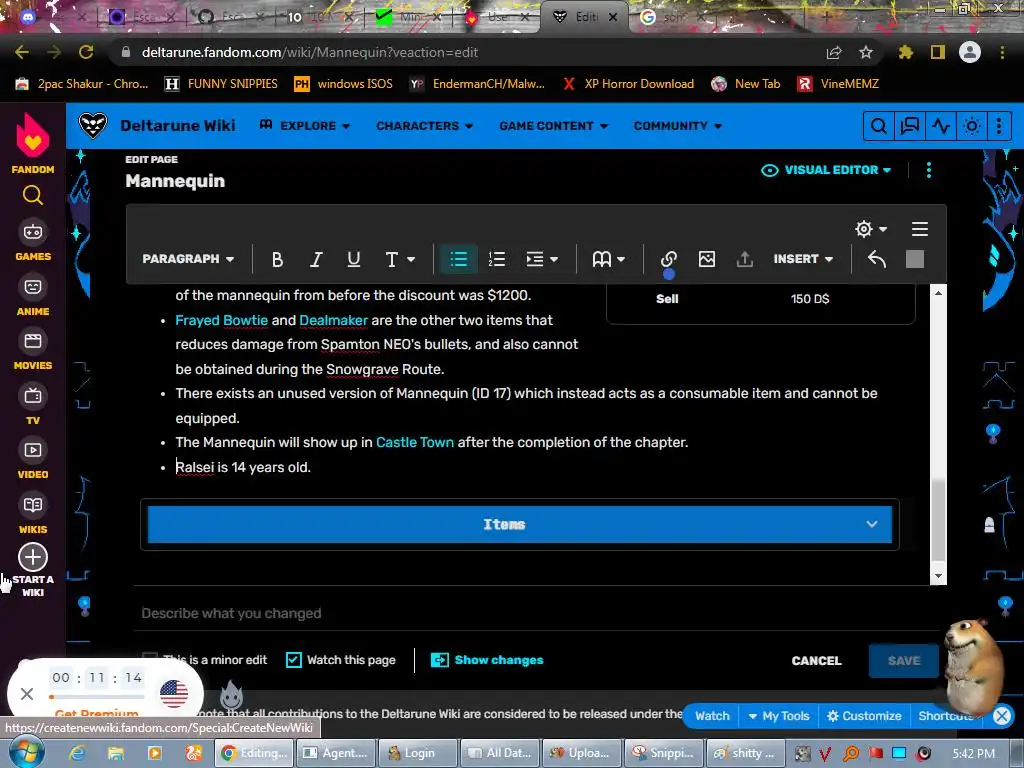Open the Windows Start menu
The image size is (1024, 768).
26,753
